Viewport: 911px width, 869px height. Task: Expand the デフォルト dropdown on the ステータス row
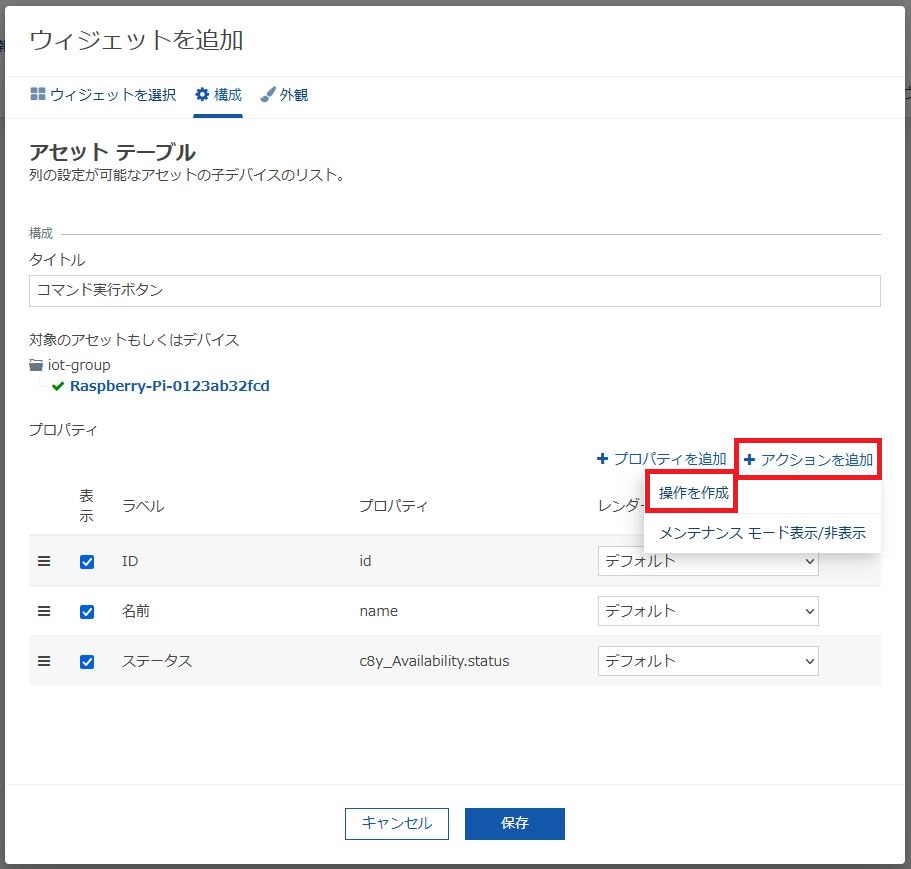708,661
